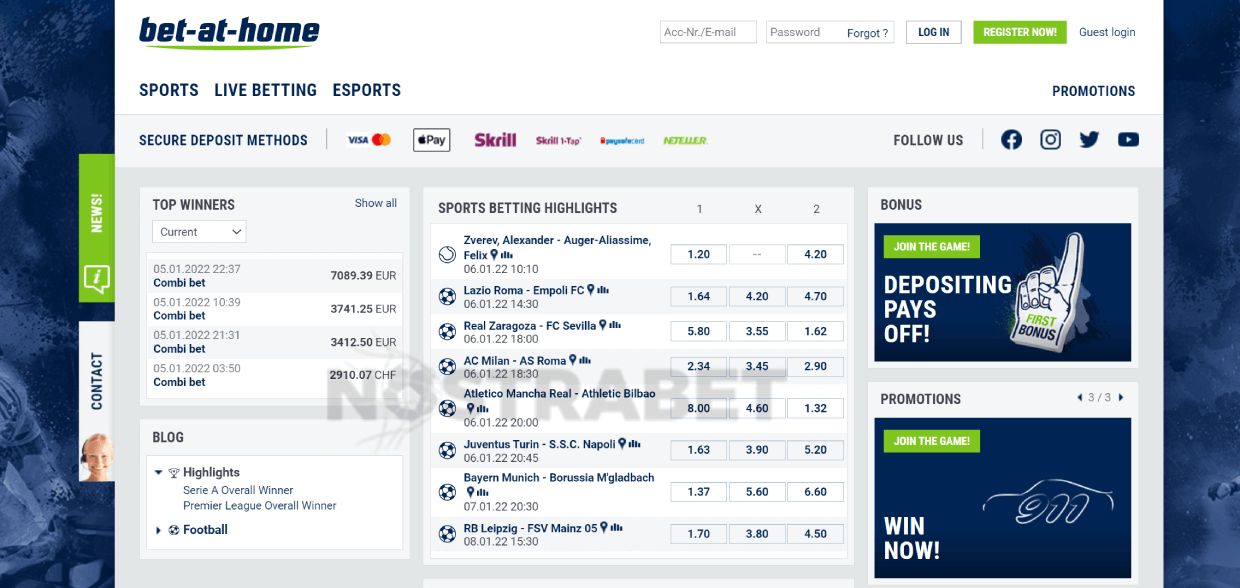Join the game on the first bonus banner
This screenshot has height=588, width=1240.
click(x=932, y=247)
